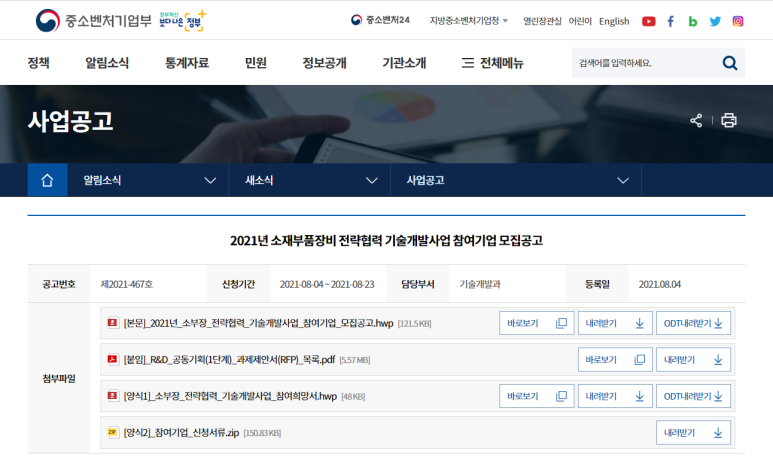The height and width of the screenshot is (472, 773).
Task: Click the [본문] 모집공고.hwp file name
Action: coord(258,323)
